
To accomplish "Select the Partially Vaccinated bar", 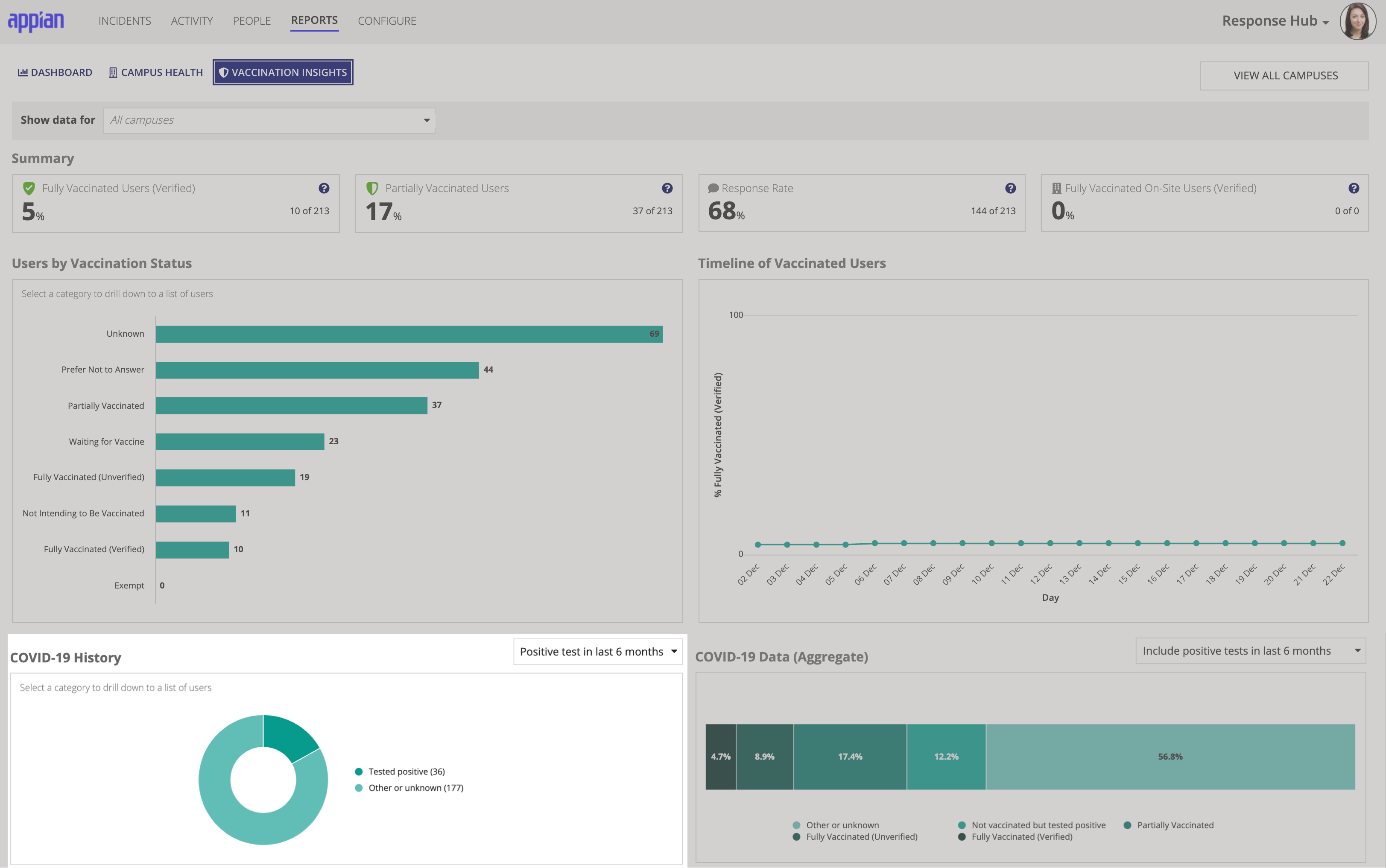I will [291, 406].
